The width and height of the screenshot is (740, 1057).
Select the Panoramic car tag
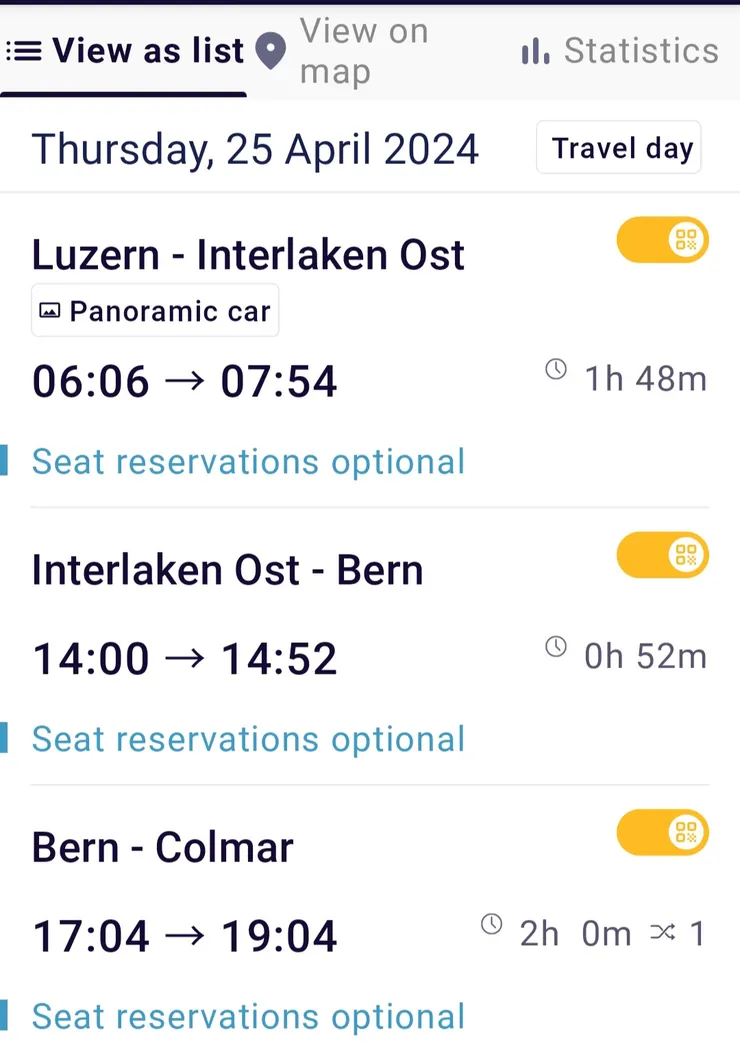point(156,312)
